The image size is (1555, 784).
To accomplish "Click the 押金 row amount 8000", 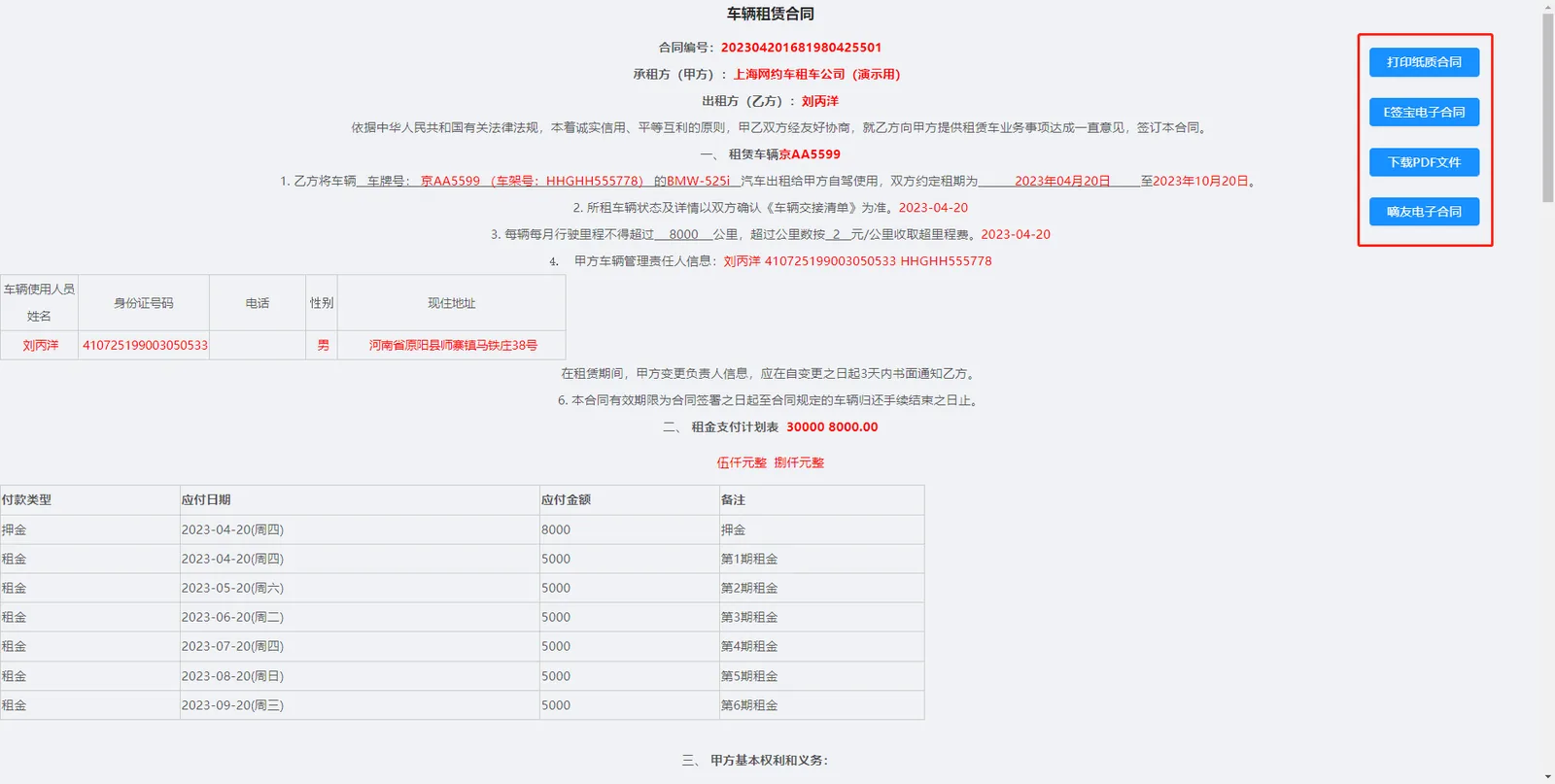I will coord(556,530).
